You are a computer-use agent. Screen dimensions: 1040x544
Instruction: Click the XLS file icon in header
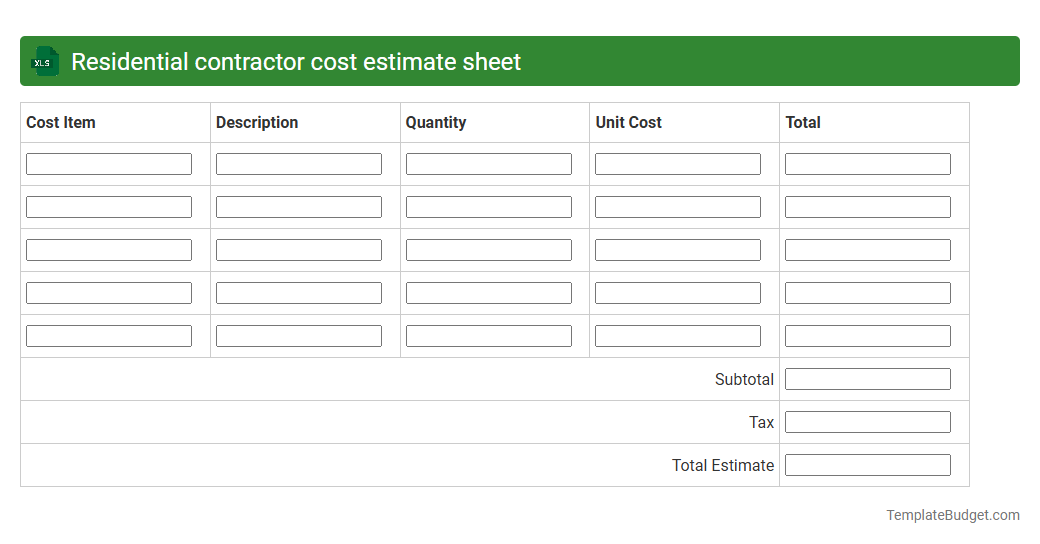pos(44,61)
